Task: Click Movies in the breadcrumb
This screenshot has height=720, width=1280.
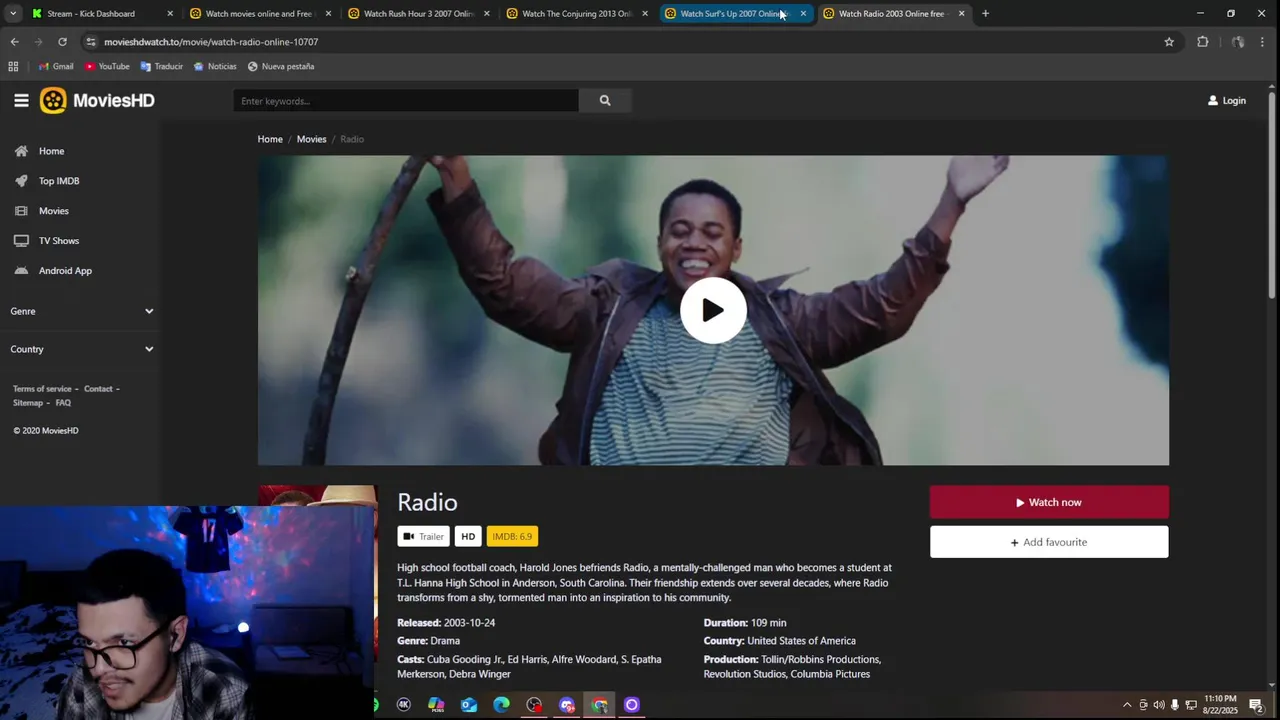Action: [x=311, y=139]
